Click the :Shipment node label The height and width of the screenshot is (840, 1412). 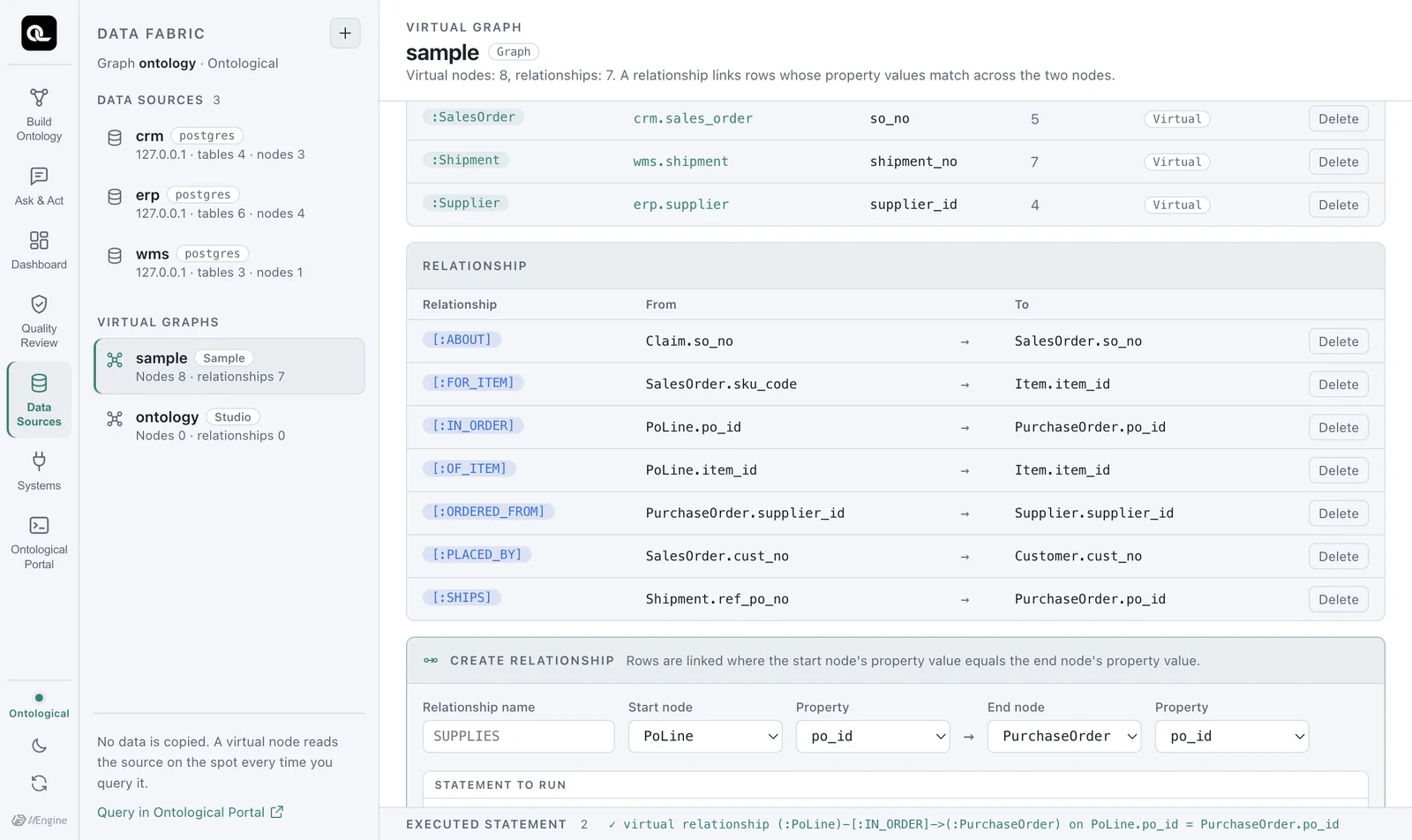(465, 160)
